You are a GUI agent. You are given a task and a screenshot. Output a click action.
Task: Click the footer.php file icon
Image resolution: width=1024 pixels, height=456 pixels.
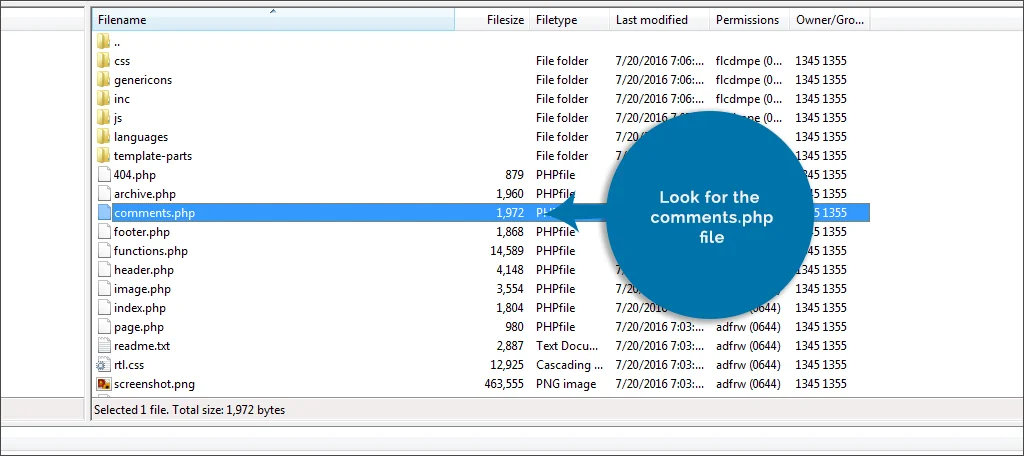point(104,231)
